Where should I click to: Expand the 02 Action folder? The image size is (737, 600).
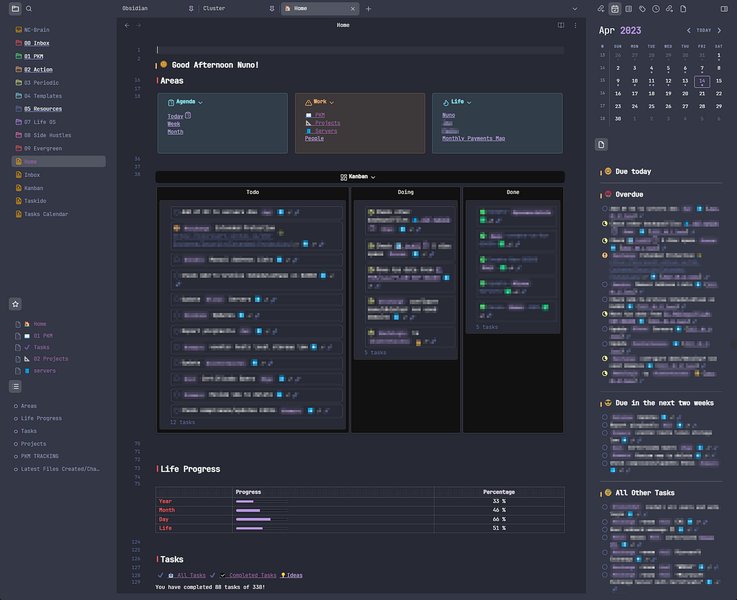[38, 70]
